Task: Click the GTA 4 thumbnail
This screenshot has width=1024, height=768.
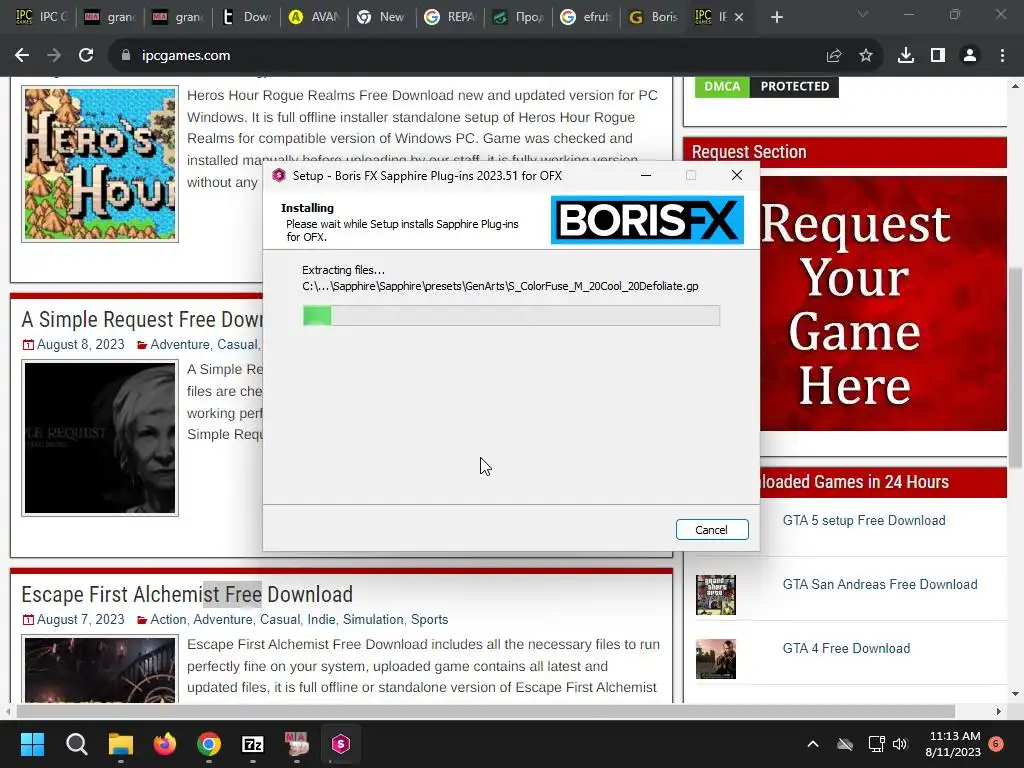Action: pos(716,659)
